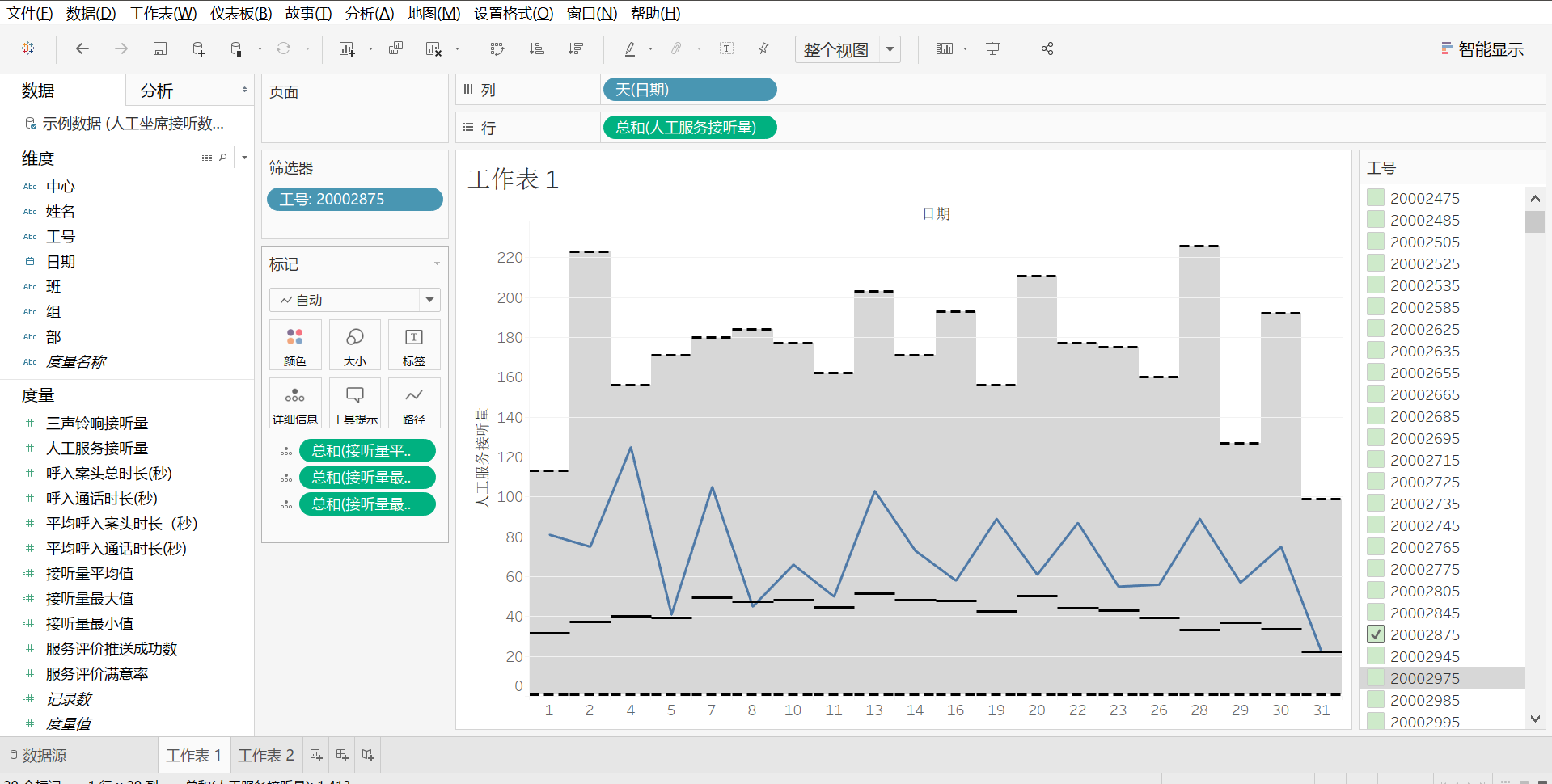Check the 20002535 filter checkbox
Image resolution: width=1552 pixels, height=784 pixels.
(x=1376, y=285)
